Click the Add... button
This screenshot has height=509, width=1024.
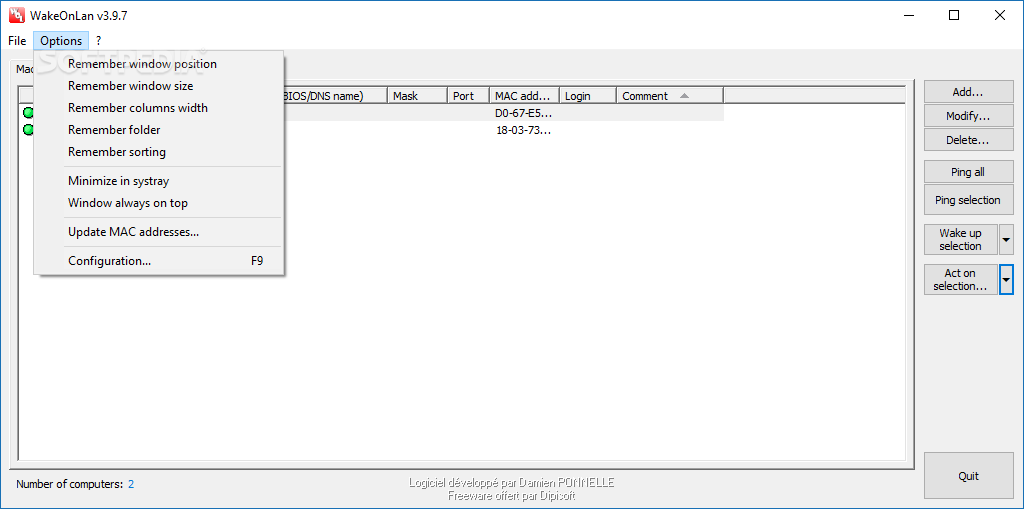tap(968, 92)
